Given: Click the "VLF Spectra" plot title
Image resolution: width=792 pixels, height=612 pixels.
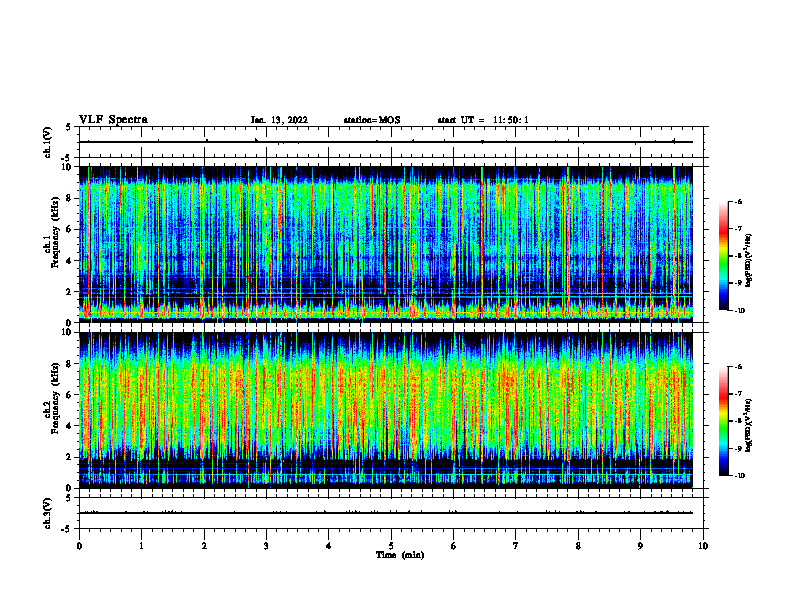Looking at the screenshot, I should tap(113, 120).
